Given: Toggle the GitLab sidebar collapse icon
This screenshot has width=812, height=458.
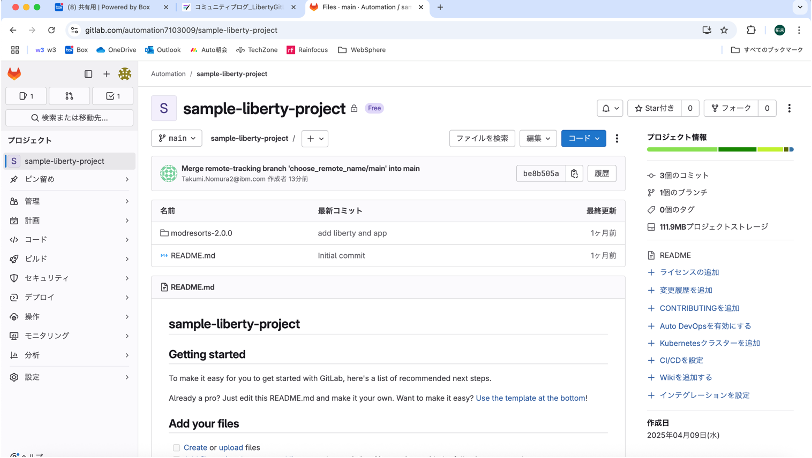Looking at the screenshot, I should 88,74.
